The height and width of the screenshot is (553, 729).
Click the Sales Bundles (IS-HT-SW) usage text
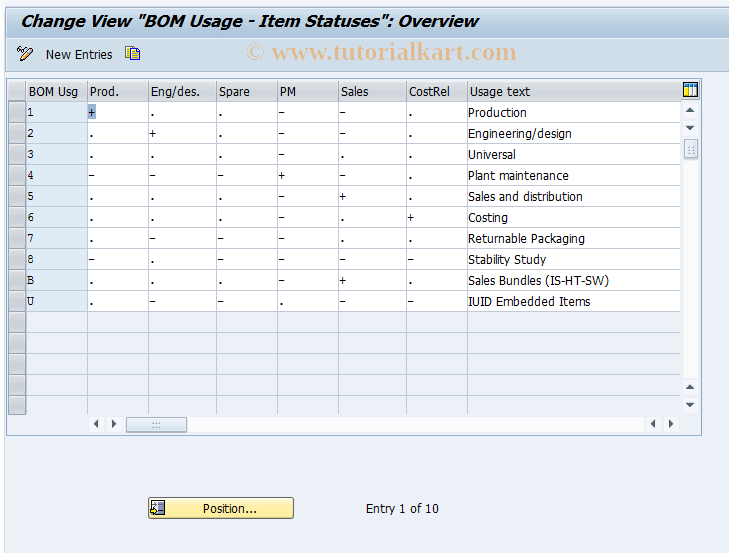[538, 280]
